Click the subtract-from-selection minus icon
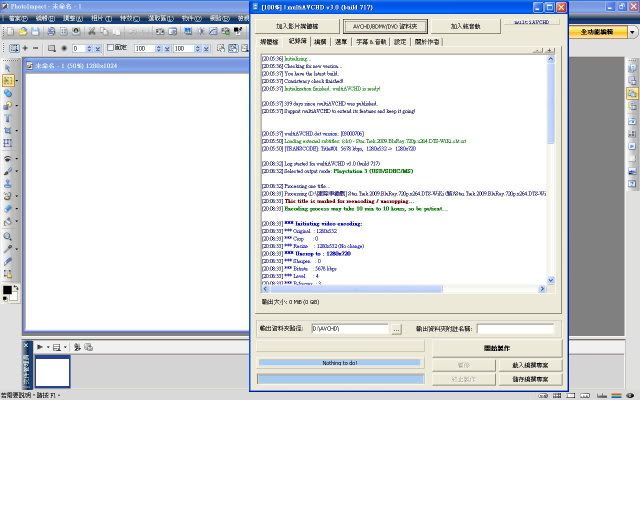 pyautogui.click(x=36, y=48)
